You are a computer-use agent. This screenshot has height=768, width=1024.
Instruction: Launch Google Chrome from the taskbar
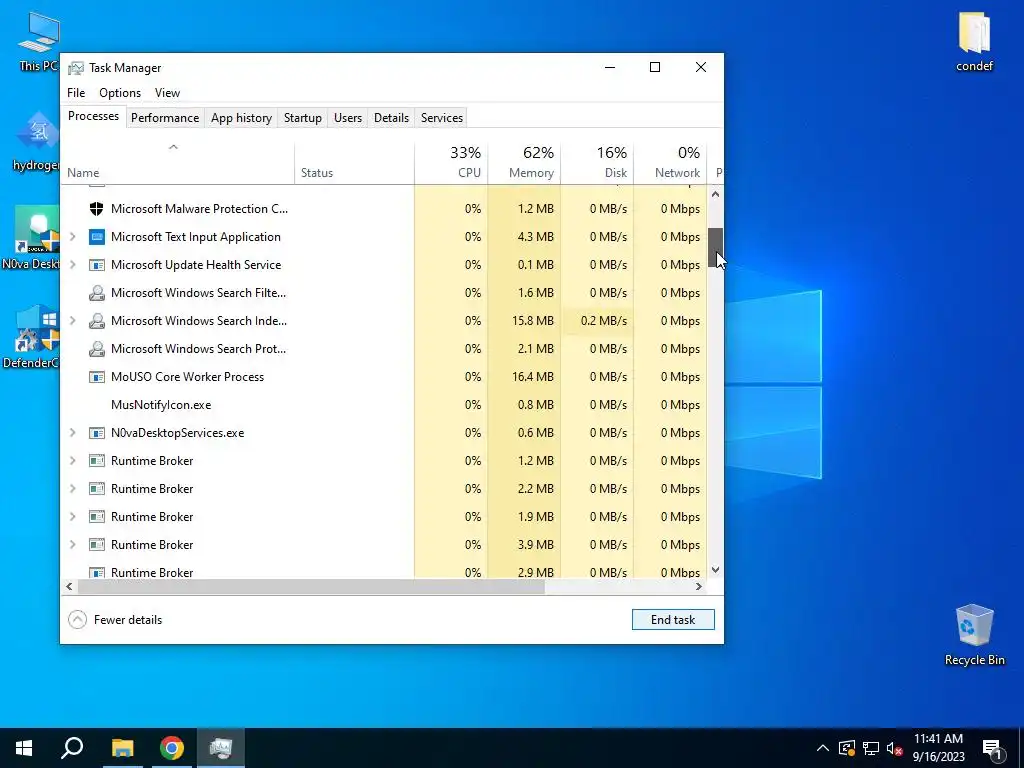tap(172, 748)
